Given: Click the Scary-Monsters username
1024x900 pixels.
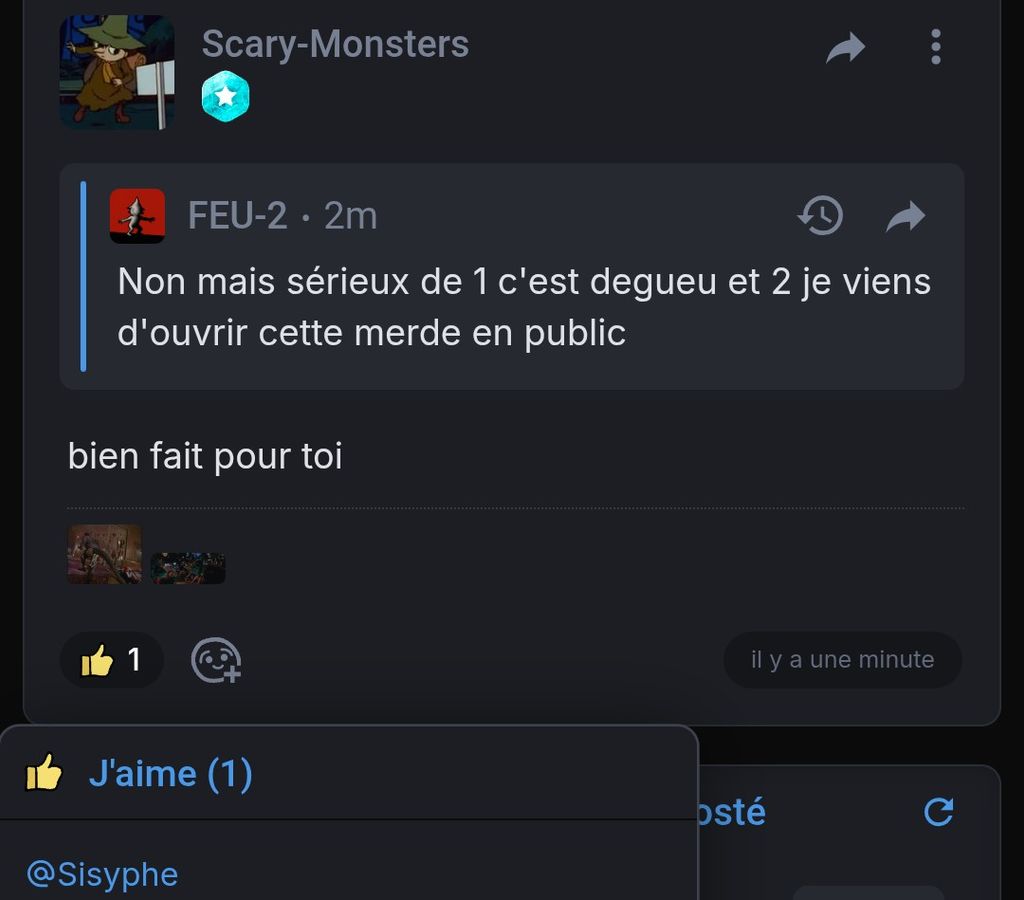Looking at the screenshot, I should [x=335, y=44].
